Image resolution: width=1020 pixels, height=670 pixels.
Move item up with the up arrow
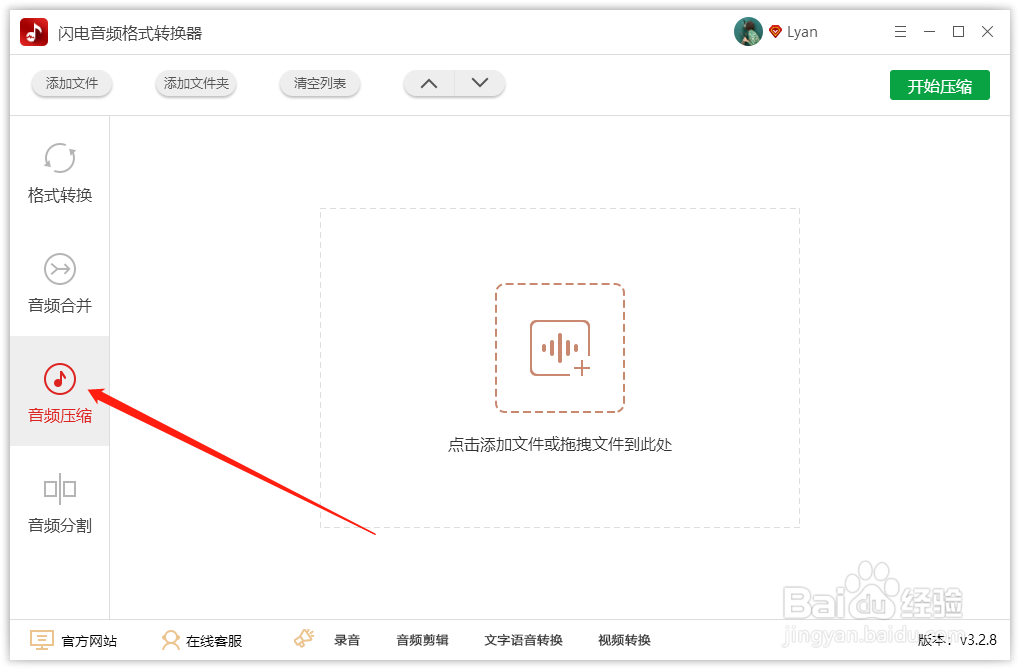429,83
